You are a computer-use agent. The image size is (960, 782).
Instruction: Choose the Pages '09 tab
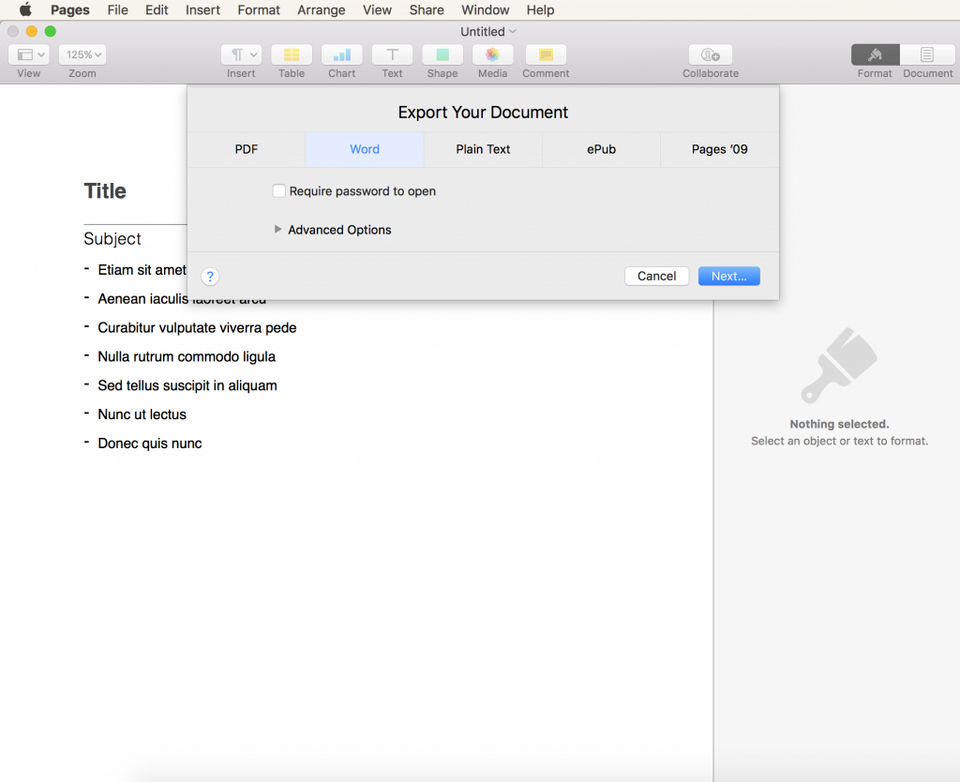pos(719,149)
